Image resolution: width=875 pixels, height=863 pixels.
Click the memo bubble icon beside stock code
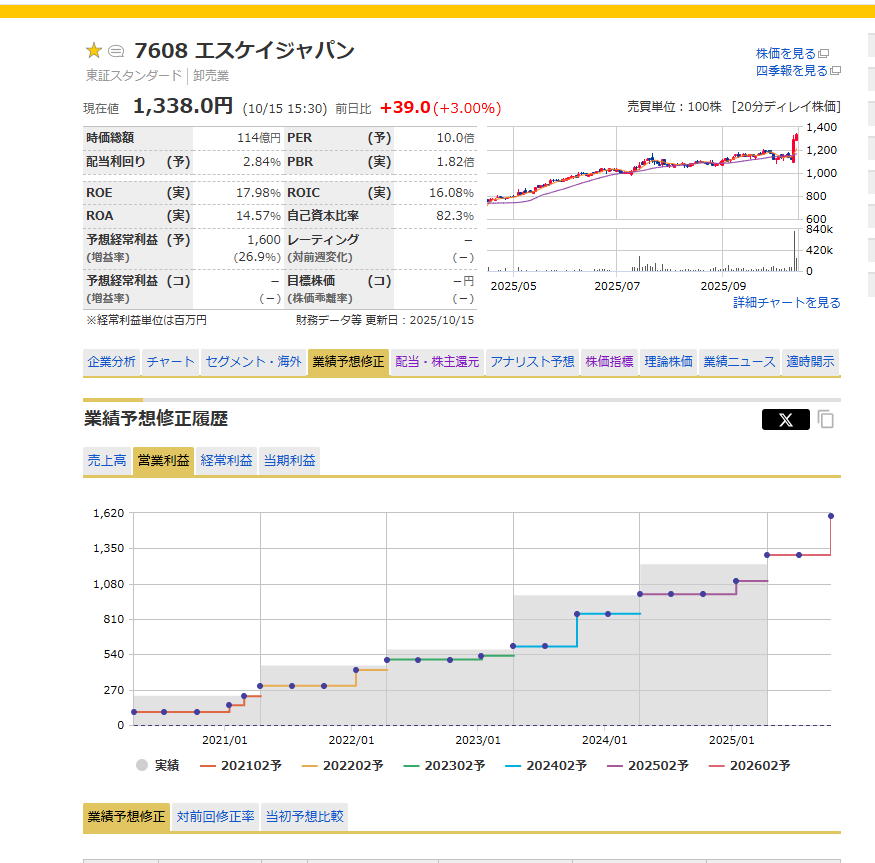[x=116, y=51]
